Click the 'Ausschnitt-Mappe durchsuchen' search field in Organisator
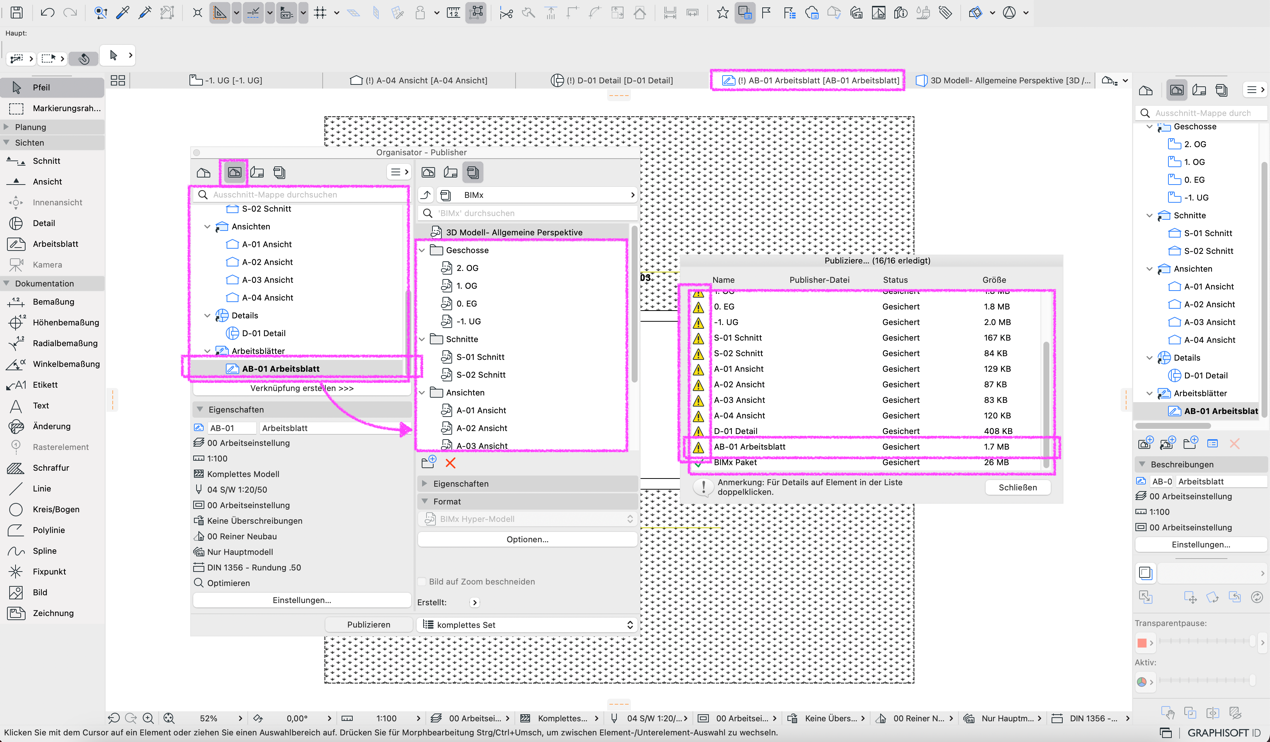This screenshot has width=1270, height=742. (x=302, y=195)
